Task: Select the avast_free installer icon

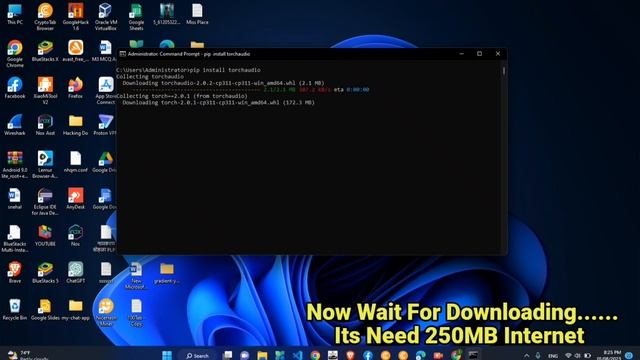Action: coord(76,51)
